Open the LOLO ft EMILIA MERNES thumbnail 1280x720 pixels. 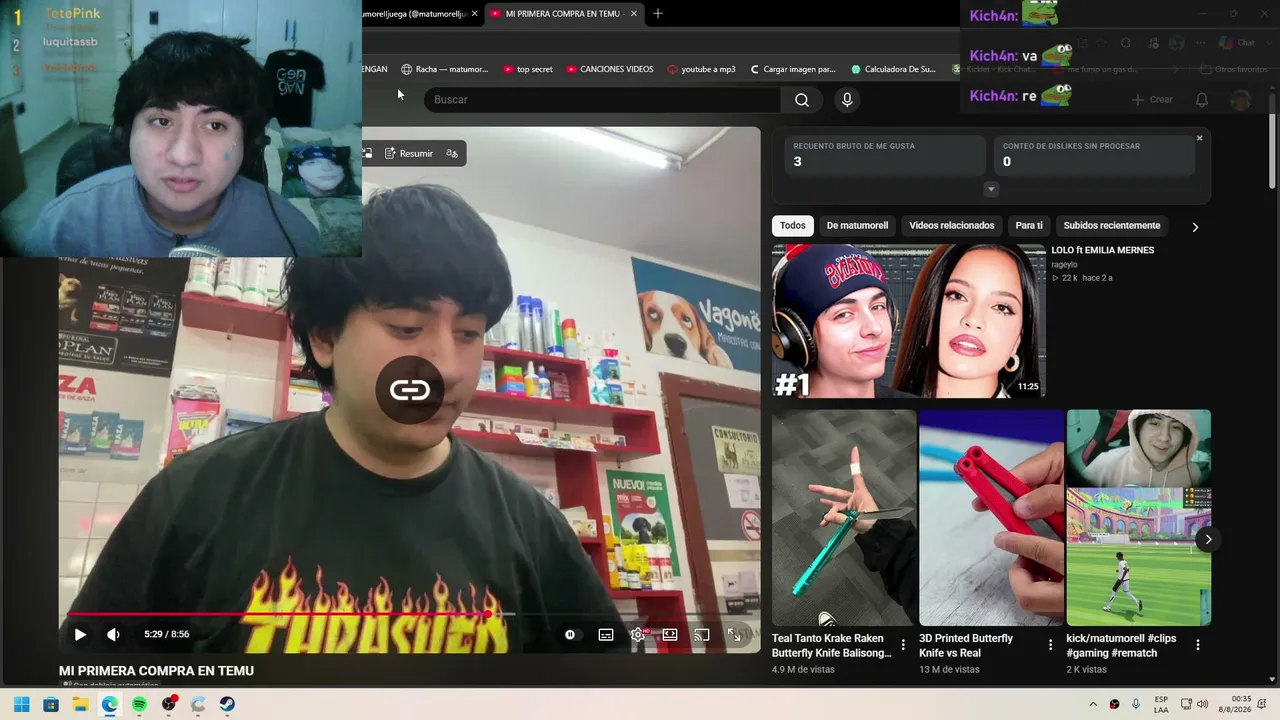pyautogui.click(x=909, y=321)
